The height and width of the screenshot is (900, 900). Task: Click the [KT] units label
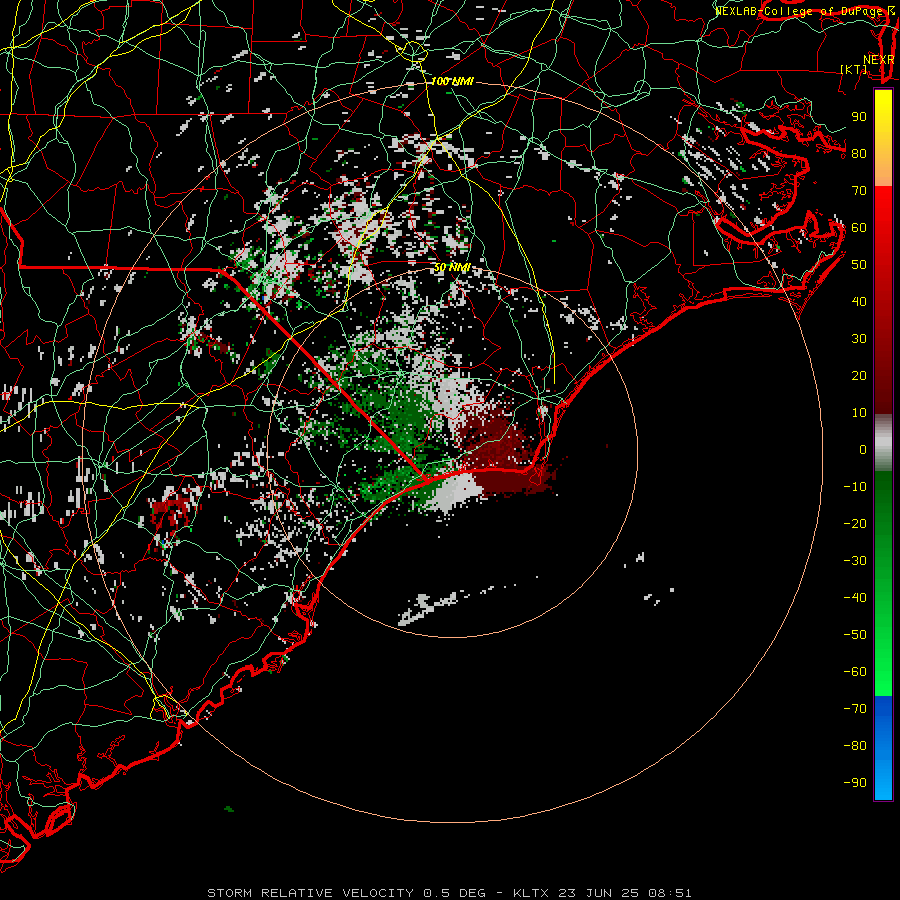(x=854, y=69)
